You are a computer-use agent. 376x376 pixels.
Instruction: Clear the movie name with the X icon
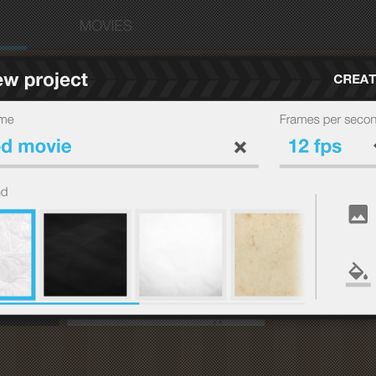240,147
